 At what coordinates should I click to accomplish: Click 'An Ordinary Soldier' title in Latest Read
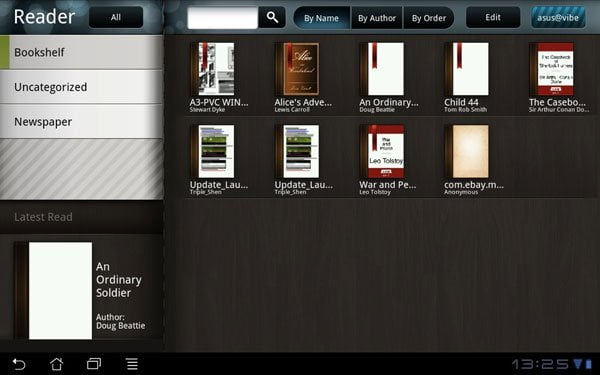tap(119, 280)
